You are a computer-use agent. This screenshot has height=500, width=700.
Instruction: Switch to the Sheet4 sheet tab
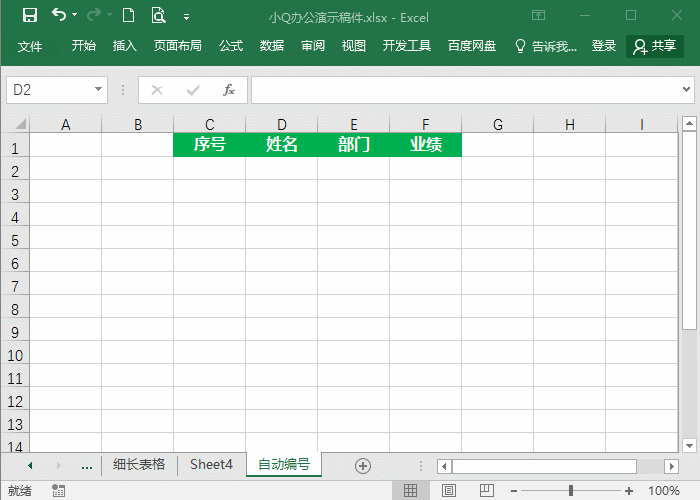click(x=211, y=465)
